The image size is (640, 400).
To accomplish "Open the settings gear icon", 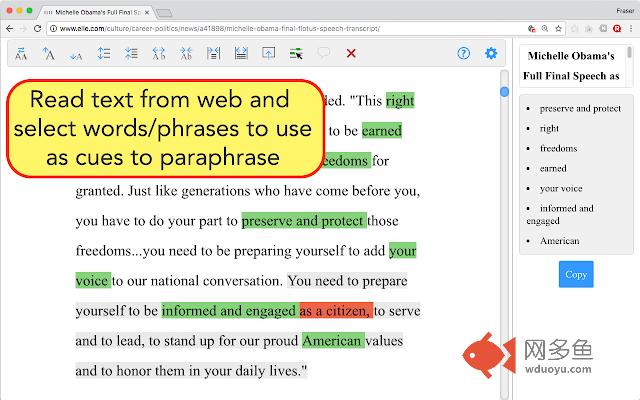I will [491, 54].
